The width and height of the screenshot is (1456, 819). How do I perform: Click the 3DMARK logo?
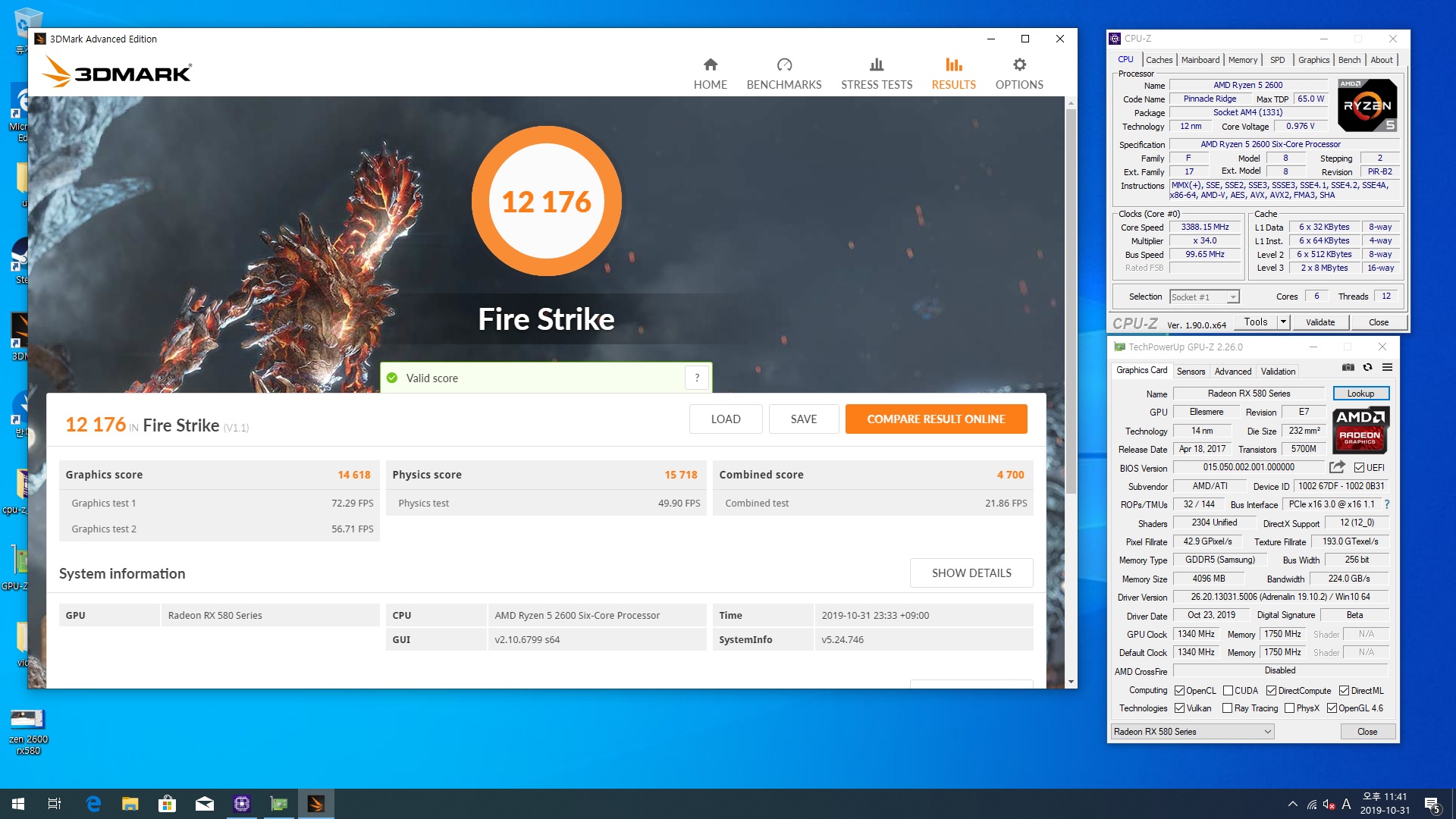(118, 73)
